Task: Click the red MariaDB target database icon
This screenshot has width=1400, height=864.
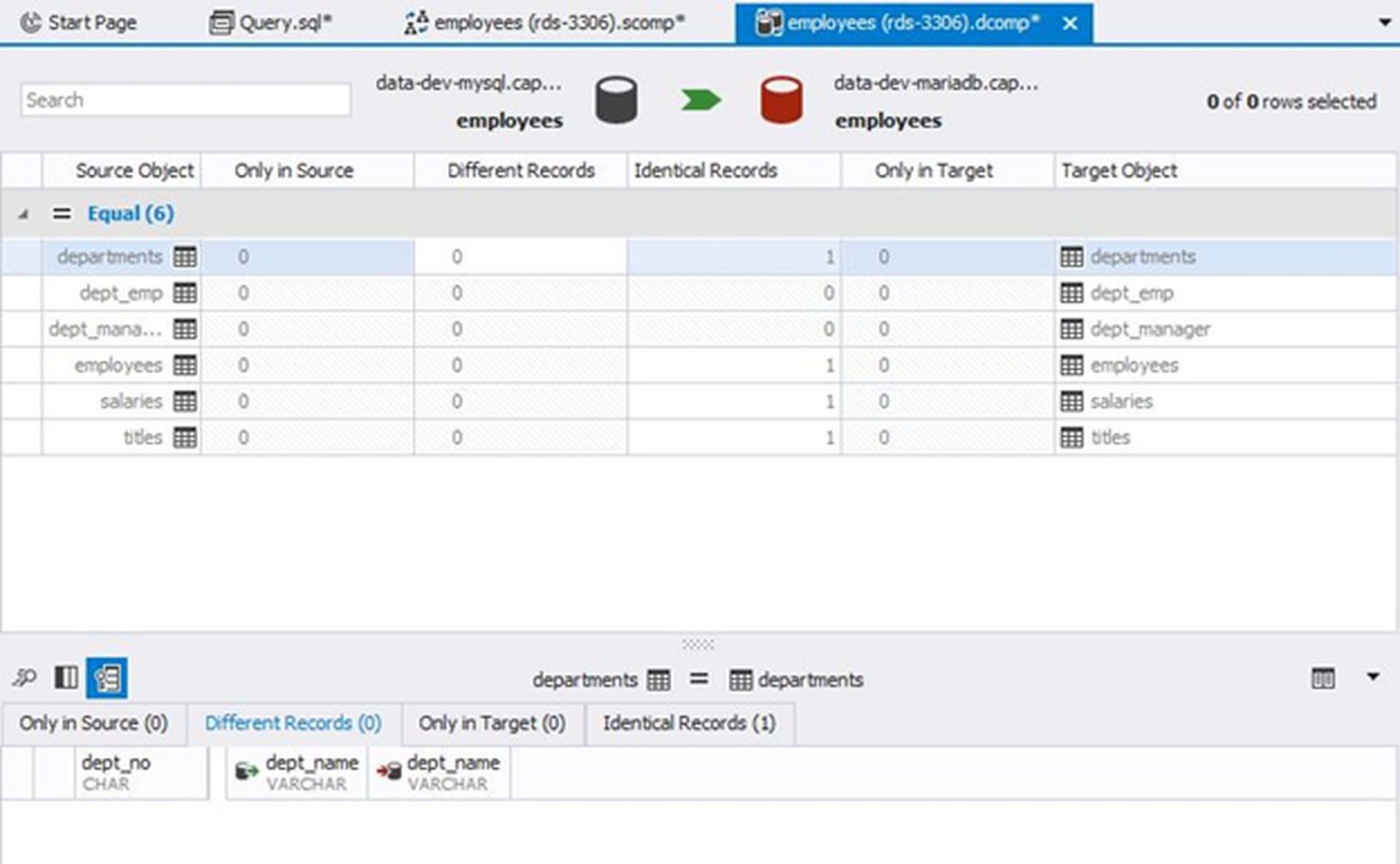Action: pos(779,98)
